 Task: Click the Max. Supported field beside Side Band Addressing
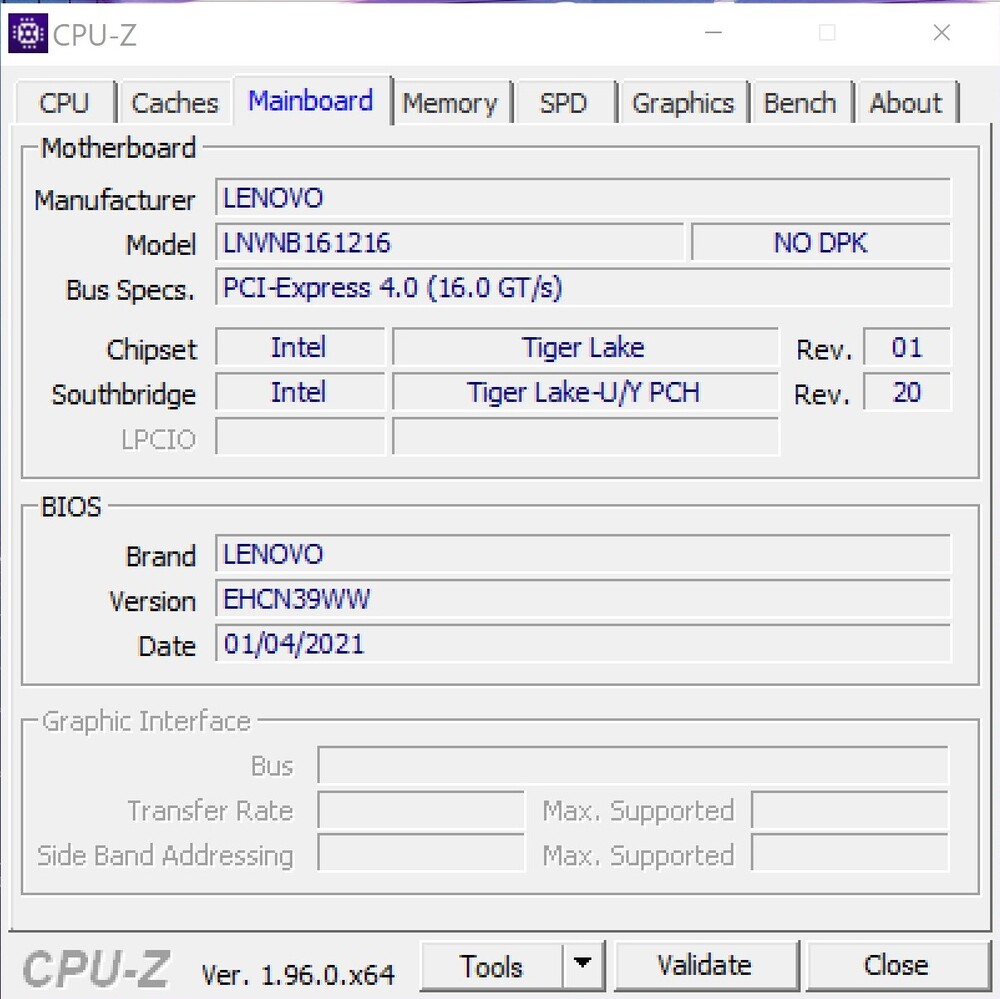click(849, 854)
